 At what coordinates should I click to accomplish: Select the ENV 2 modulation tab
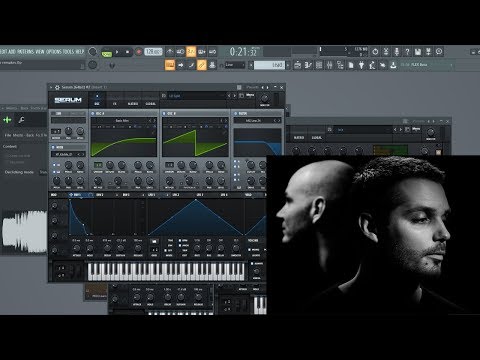100,195
